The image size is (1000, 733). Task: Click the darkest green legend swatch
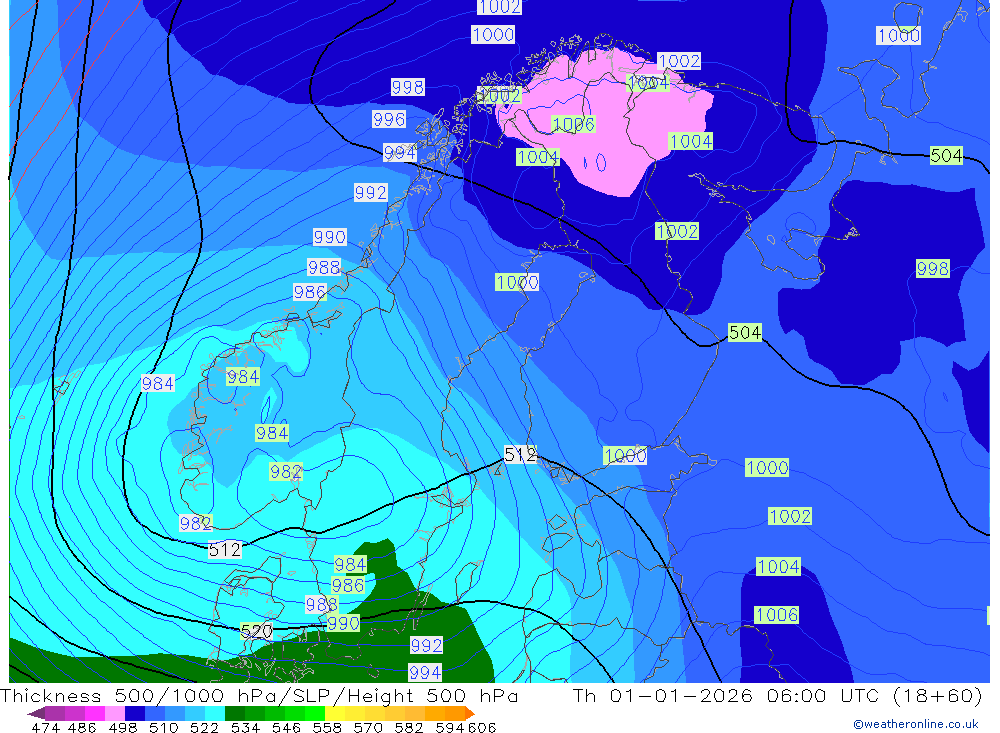pyautogui.click(x=235, y=713)
